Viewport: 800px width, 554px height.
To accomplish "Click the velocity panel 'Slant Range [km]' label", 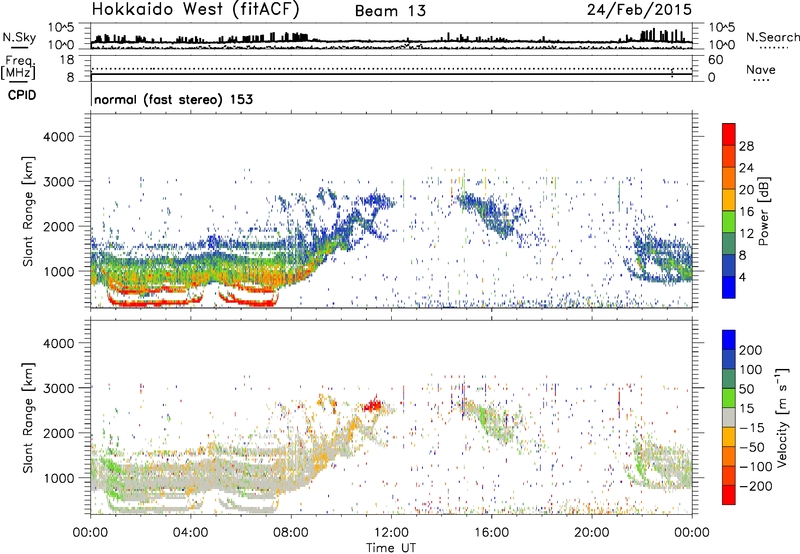I will click(28, 417).
